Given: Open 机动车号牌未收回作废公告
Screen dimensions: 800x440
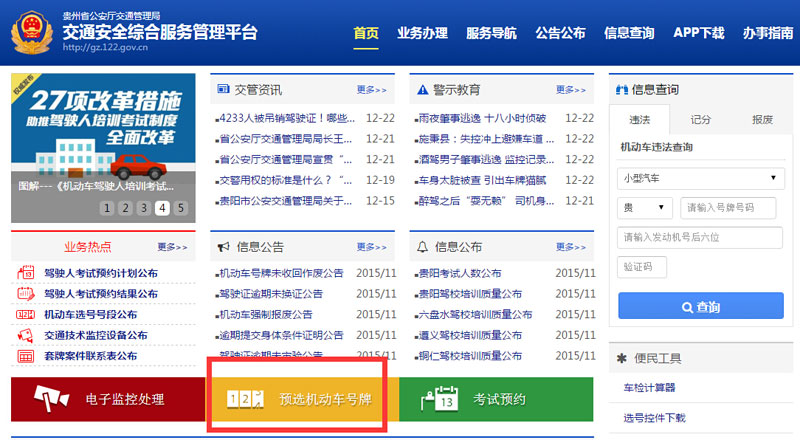Looking at the screenshot, I should [x=281, y=273].
